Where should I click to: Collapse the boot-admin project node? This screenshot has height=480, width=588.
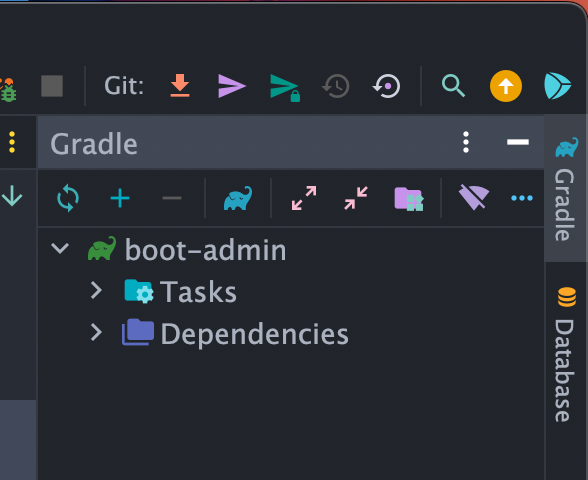coord(60,248)
